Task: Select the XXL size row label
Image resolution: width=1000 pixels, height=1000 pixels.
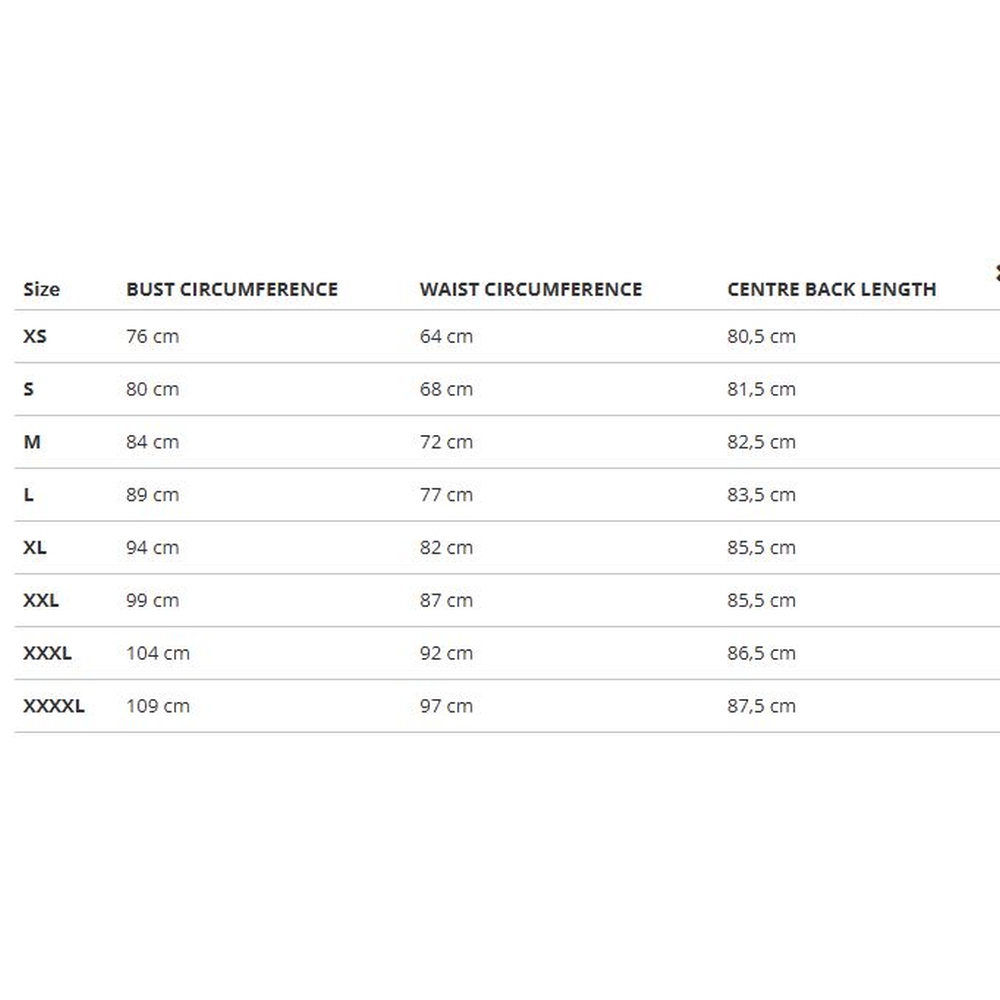Action: coord(41,601)
